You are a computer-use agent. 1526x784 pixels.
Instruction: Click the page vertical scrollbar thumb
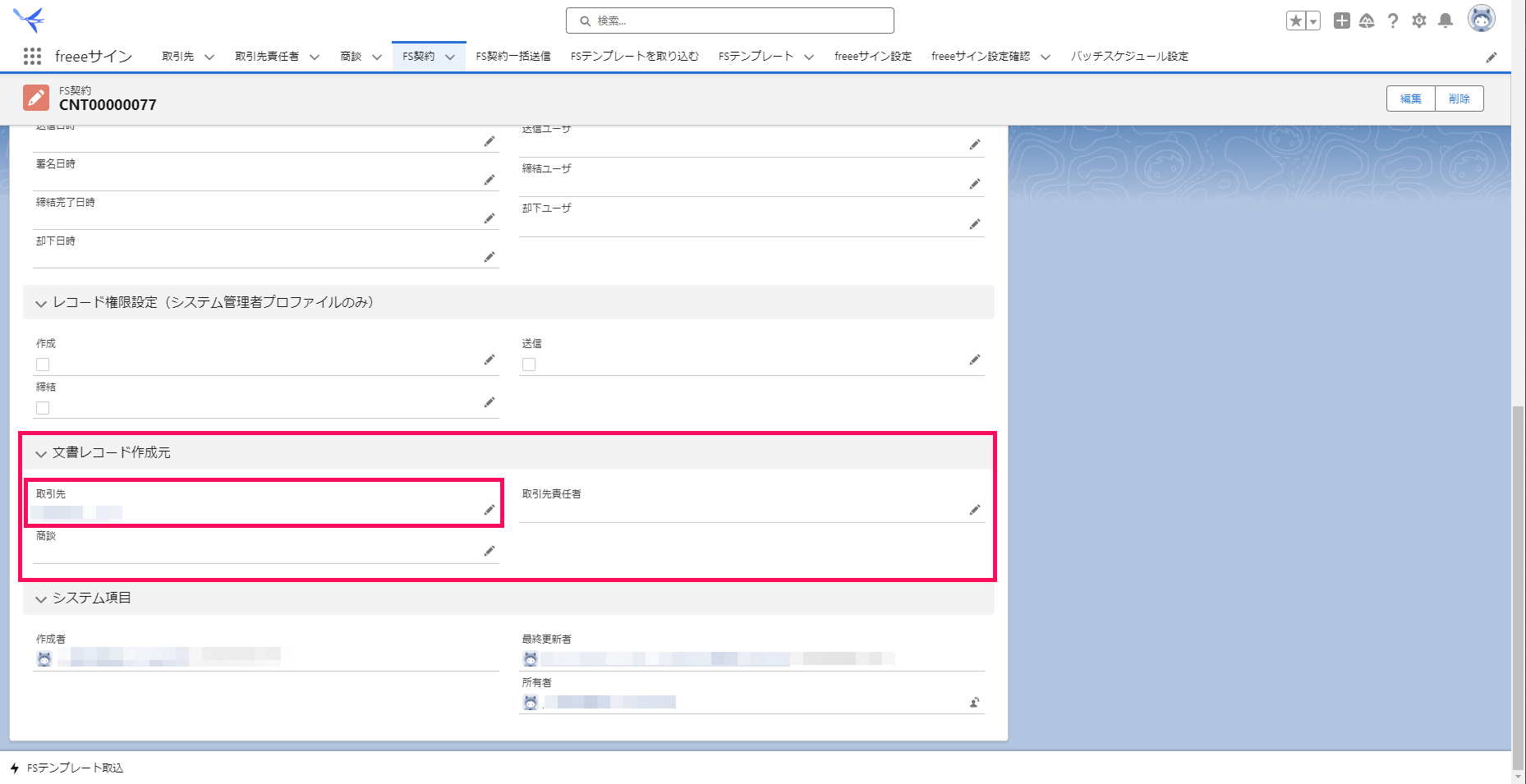coord(1519,588)
